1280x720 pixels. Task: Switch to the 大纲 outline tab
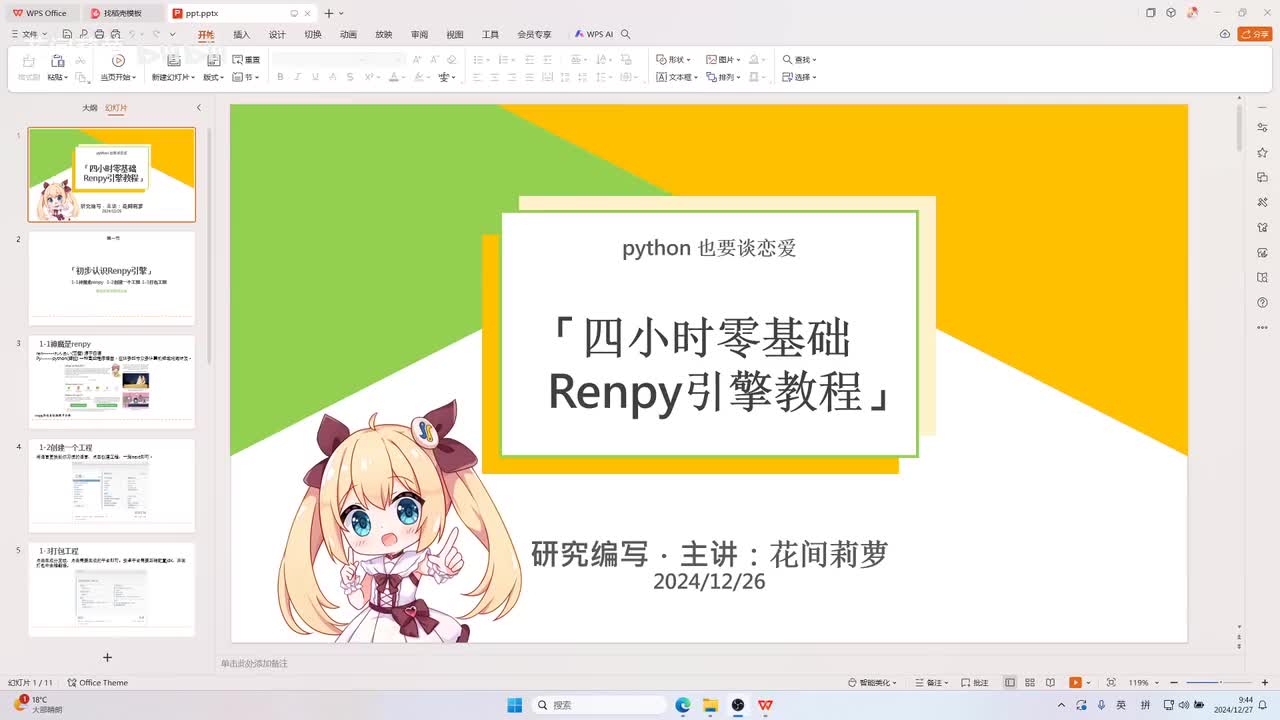click(90, 108)
